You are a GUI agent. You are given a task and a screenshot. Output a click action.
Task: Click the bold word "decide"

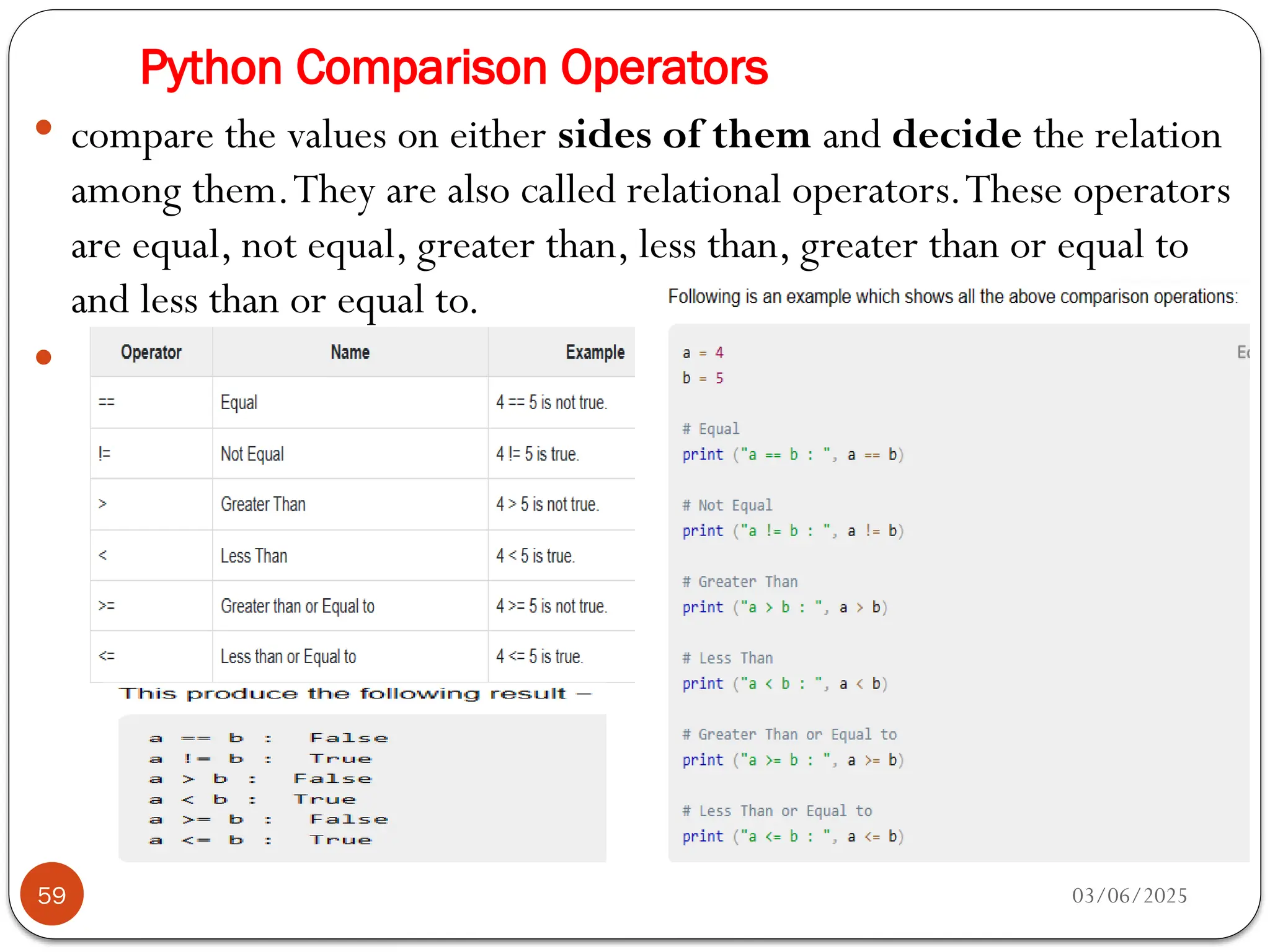point(956,134)
